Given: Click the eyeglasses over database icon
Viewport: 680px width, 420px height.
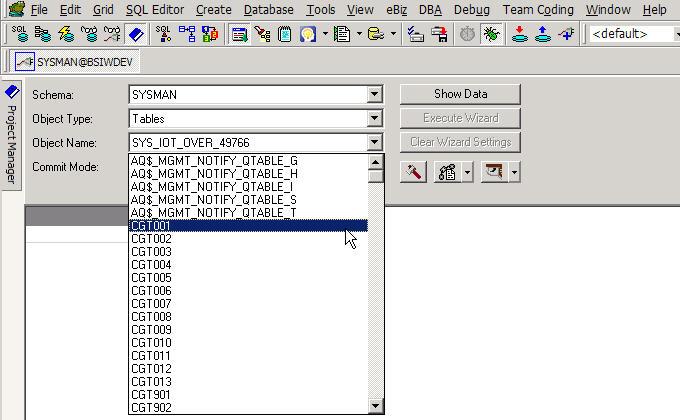Looking at the screenshot, I should pos(89,34).
